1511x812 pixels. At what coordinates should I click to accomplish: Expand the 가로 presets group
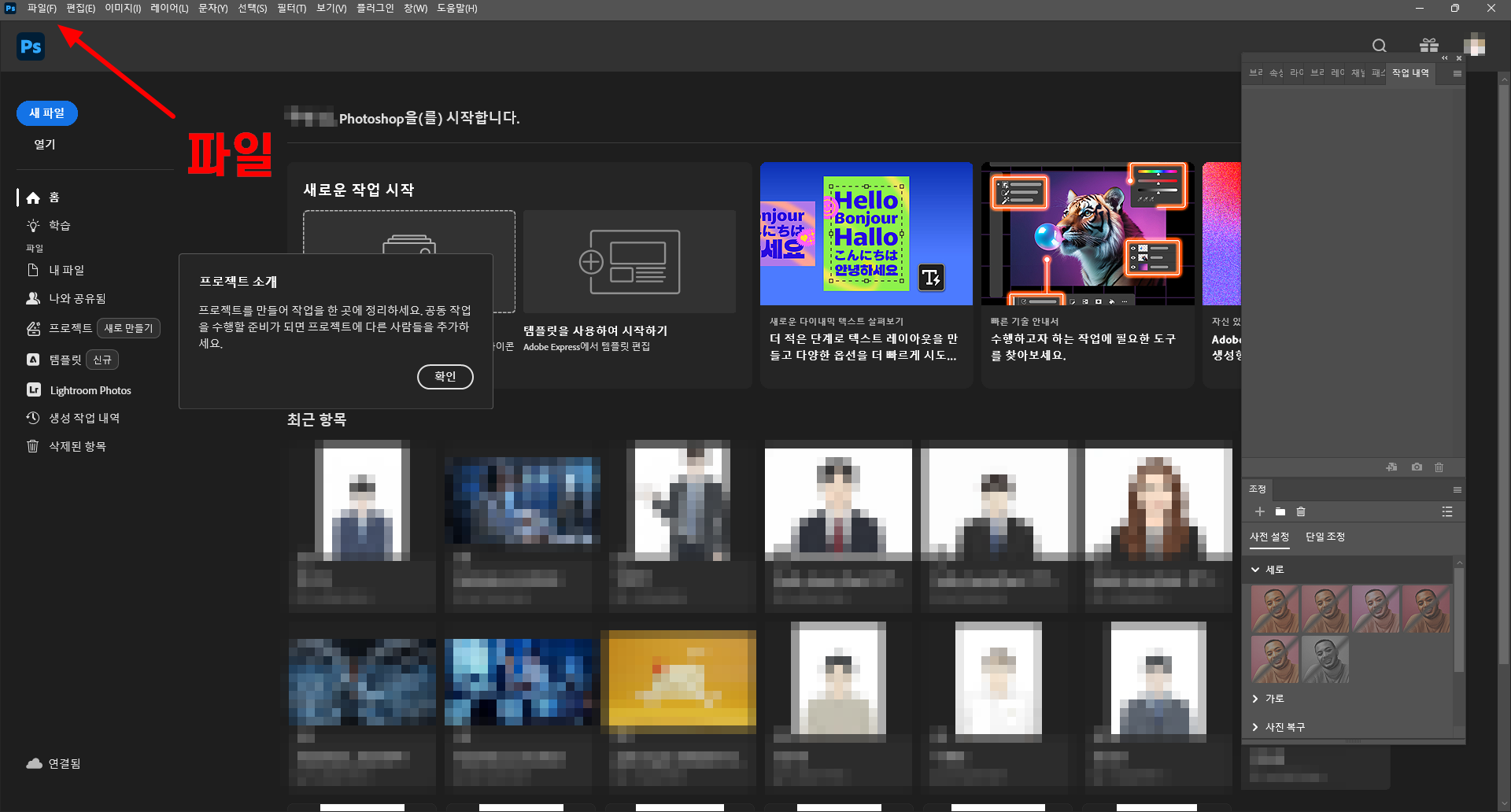pos(1255,699)
